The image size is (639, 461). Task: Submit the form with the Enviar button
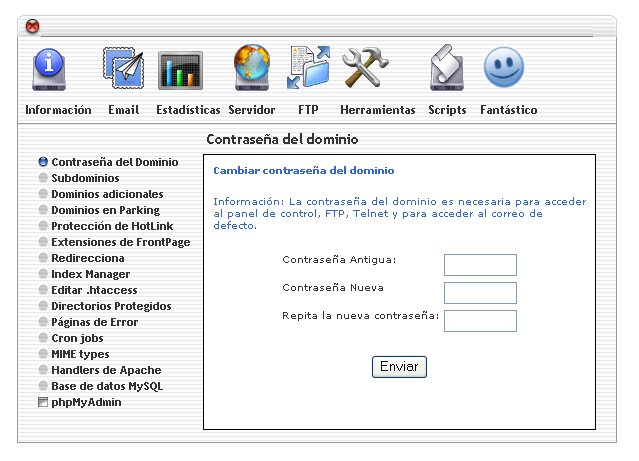[x=399, y=367]
